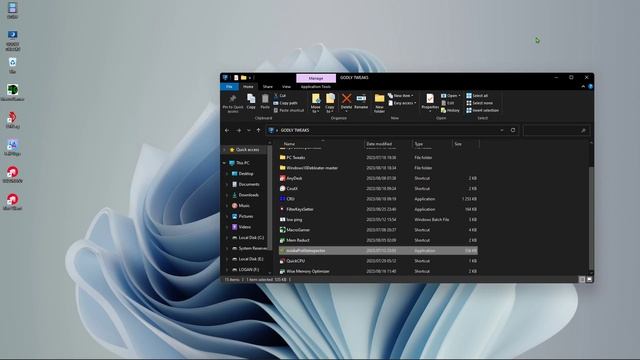Create a New folder

(x=379, y=103)
